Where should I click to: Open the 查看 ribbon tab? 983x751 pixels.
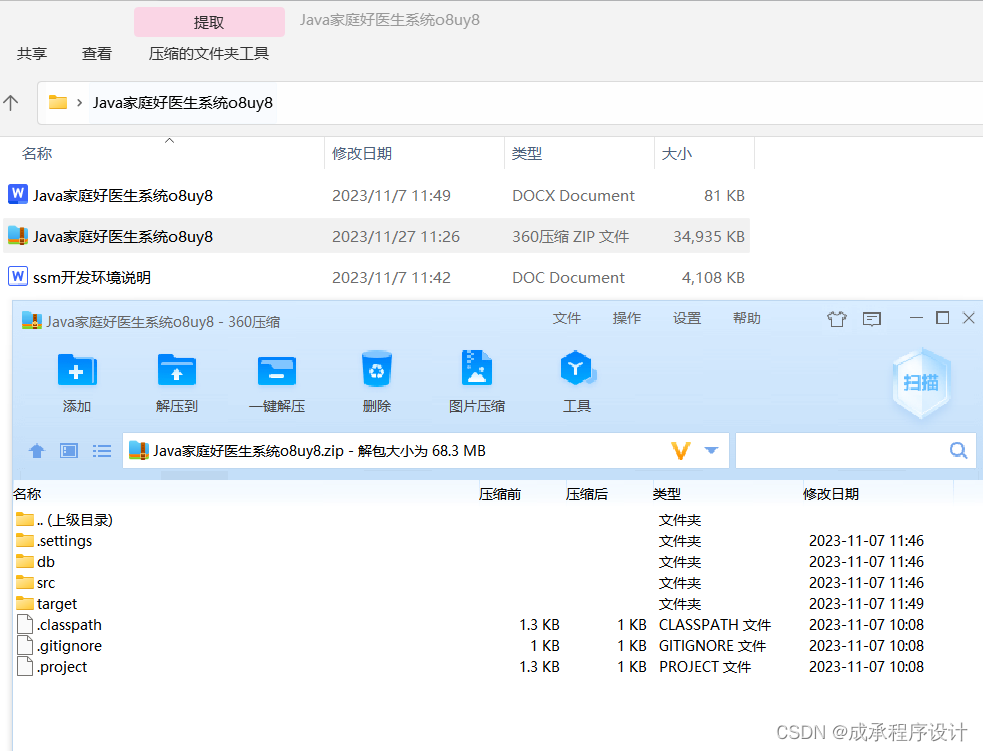[97, 54]
